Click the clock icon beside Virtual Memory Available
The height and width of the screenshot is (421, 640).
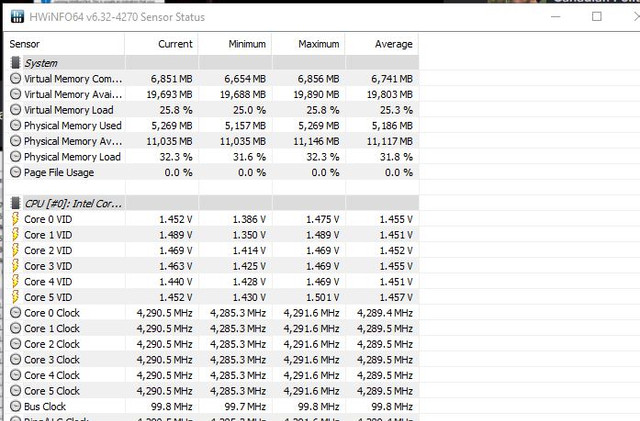[16, 94]
